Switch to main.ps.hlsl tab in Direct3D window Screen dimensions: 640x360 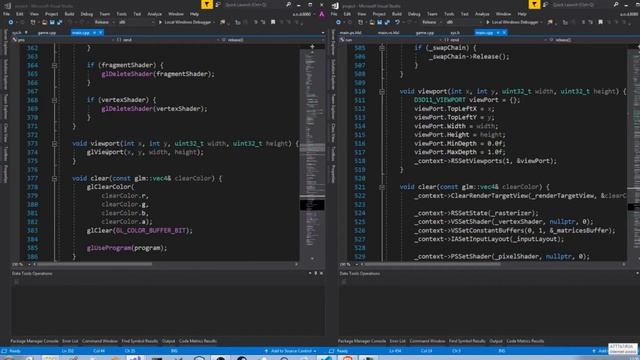click(x=351, y=32)
